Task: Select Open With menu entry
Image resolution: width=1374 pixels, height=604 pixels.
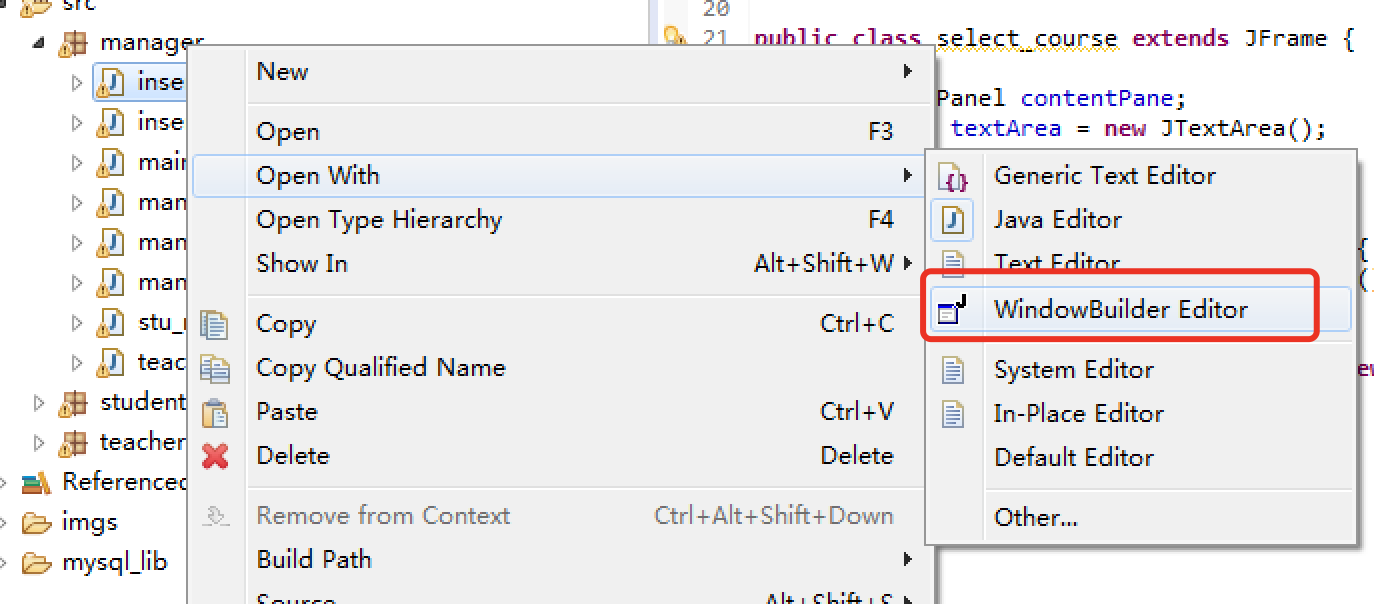Action: tap(560, 175)
